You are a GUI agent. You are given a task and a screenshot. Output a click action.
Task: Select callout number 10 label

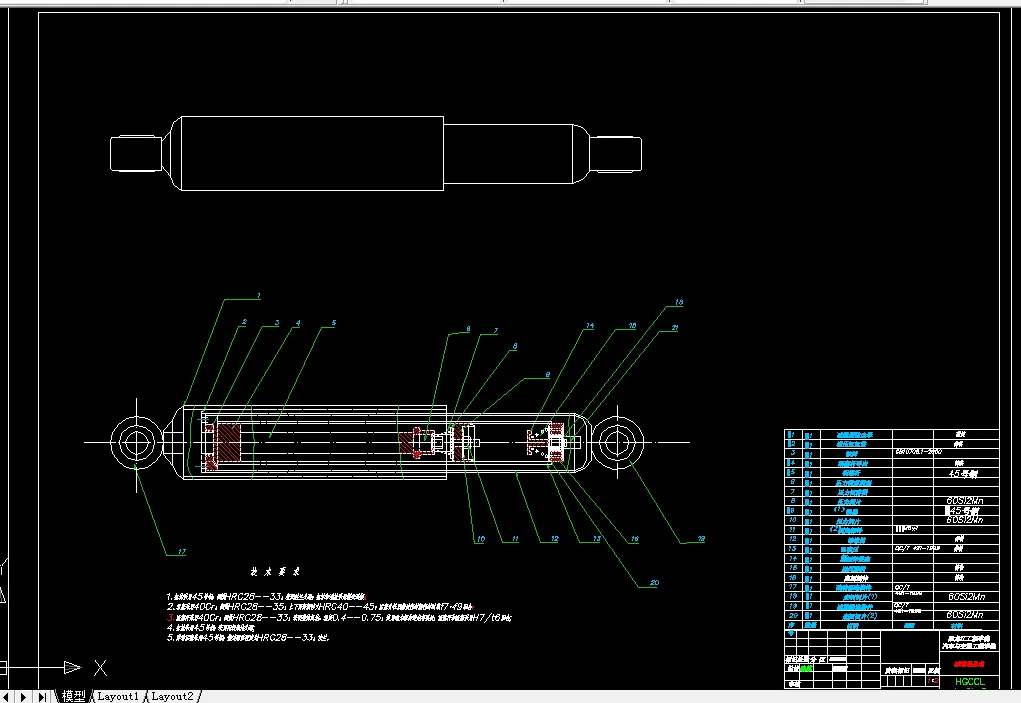(481, 539)
